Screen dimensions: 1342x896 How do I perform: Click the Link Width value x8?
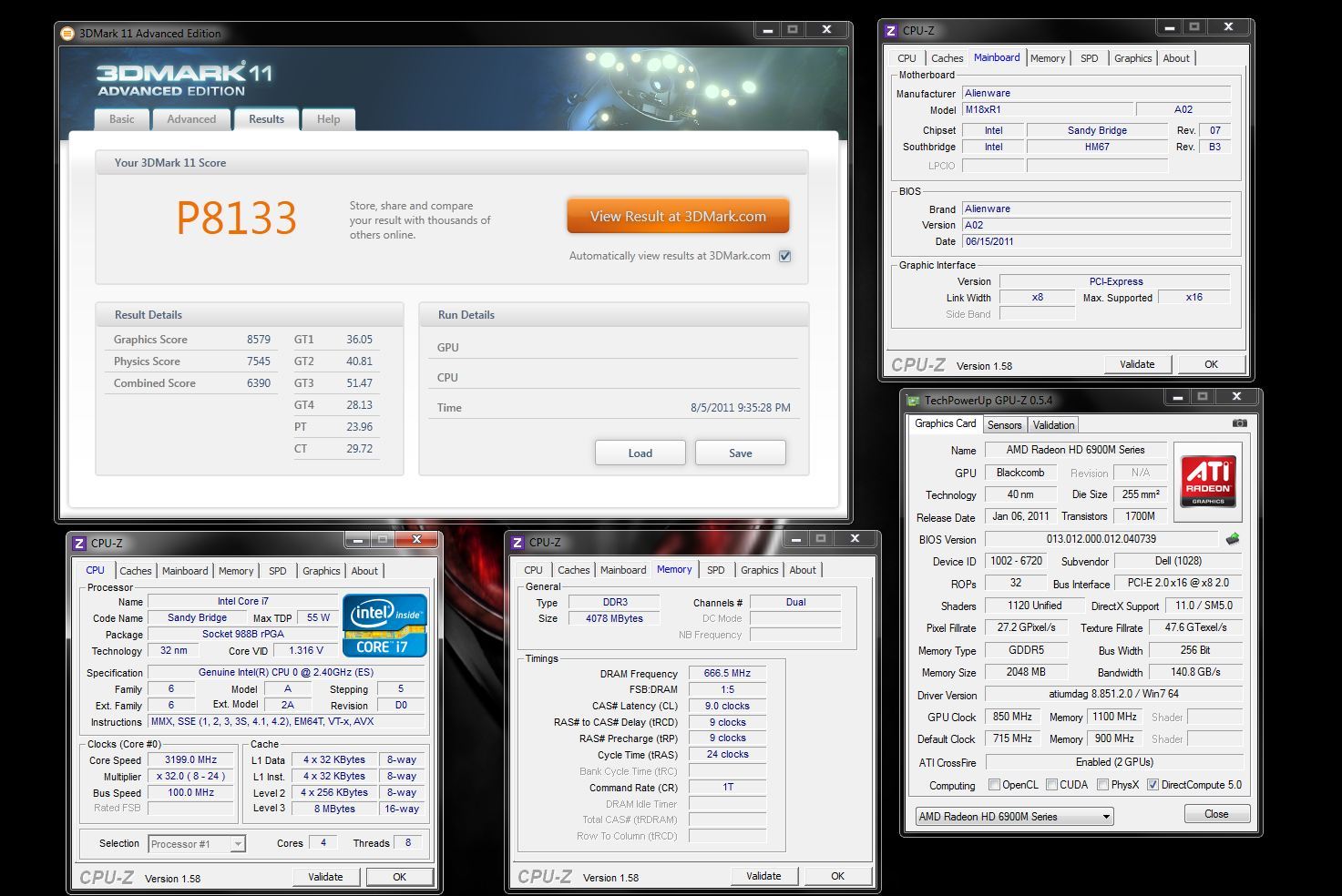coord(1038,297)
